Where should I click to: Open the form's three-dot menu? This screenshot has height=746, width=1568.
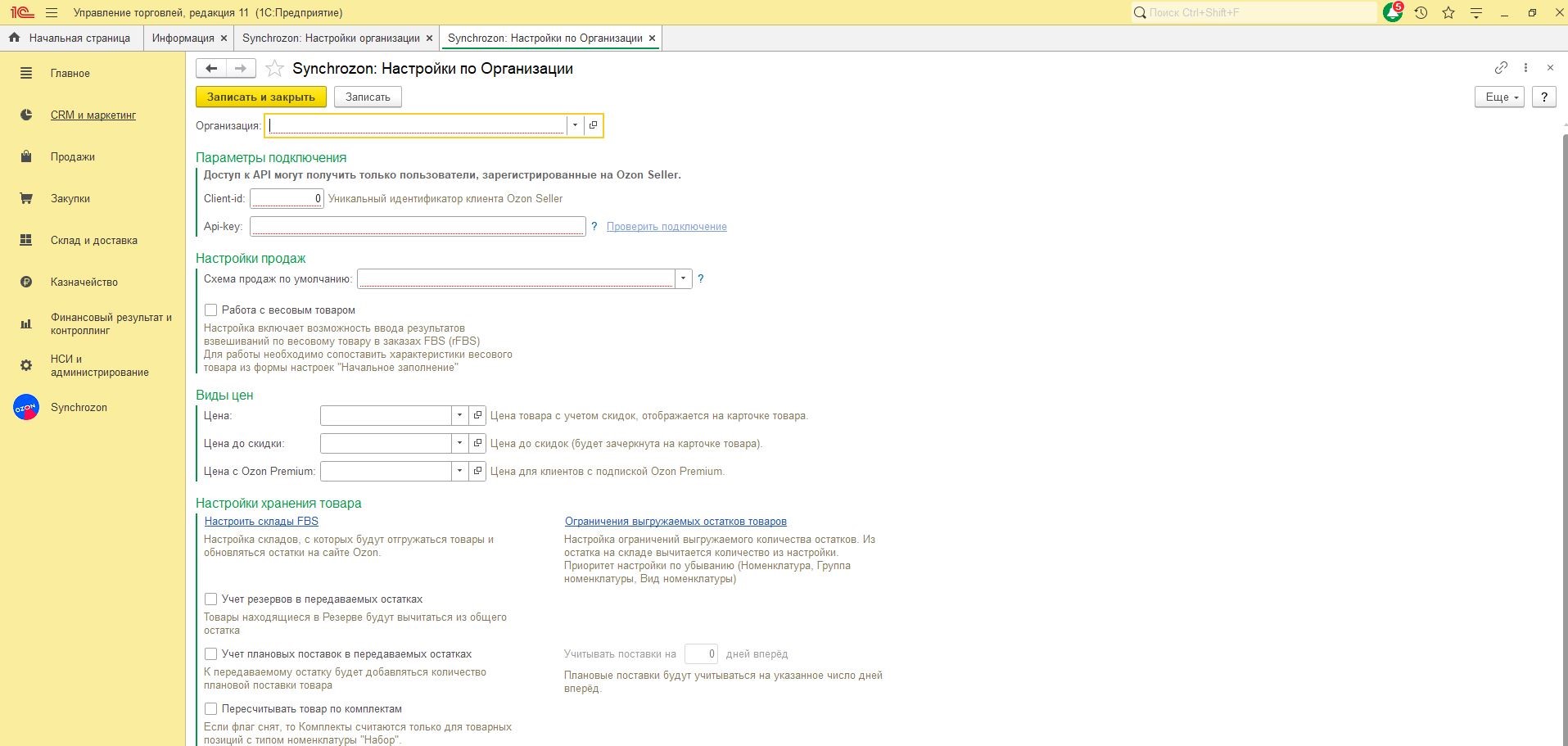(1525, 68)
